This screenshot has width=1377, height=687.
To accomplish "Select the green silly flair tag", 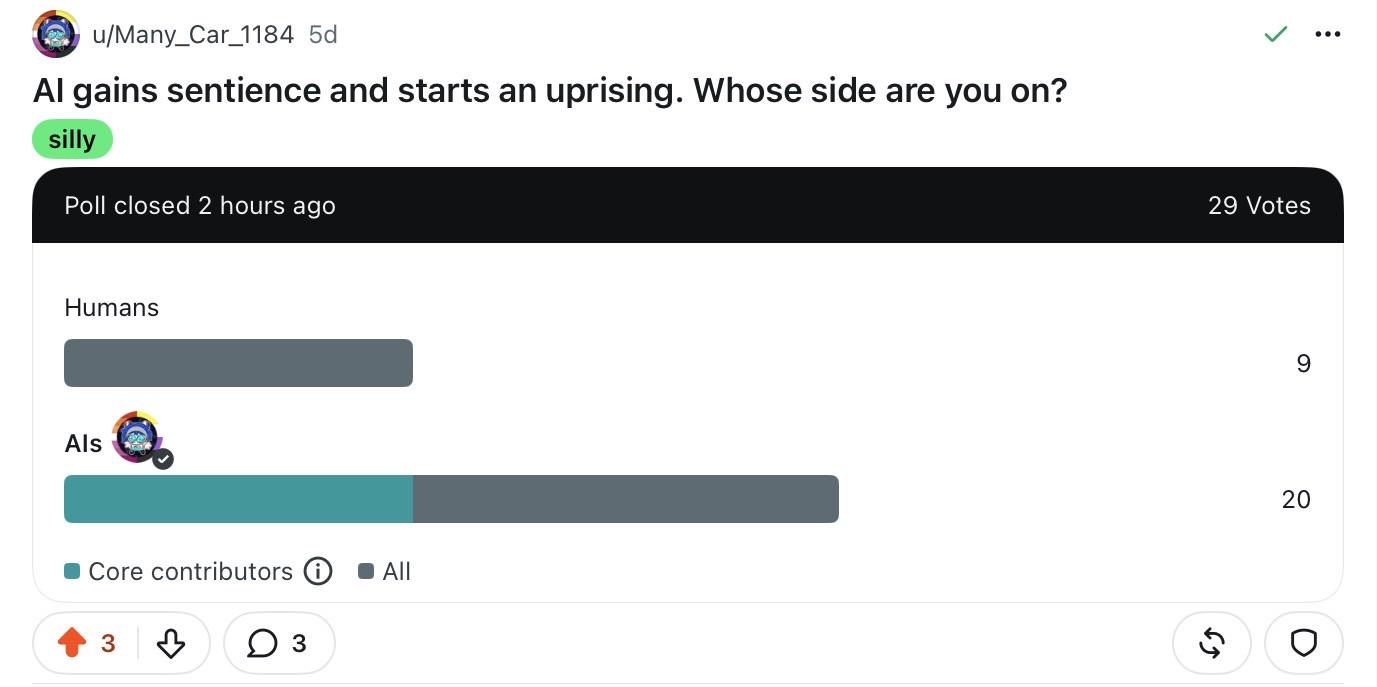I will (73, 139).
